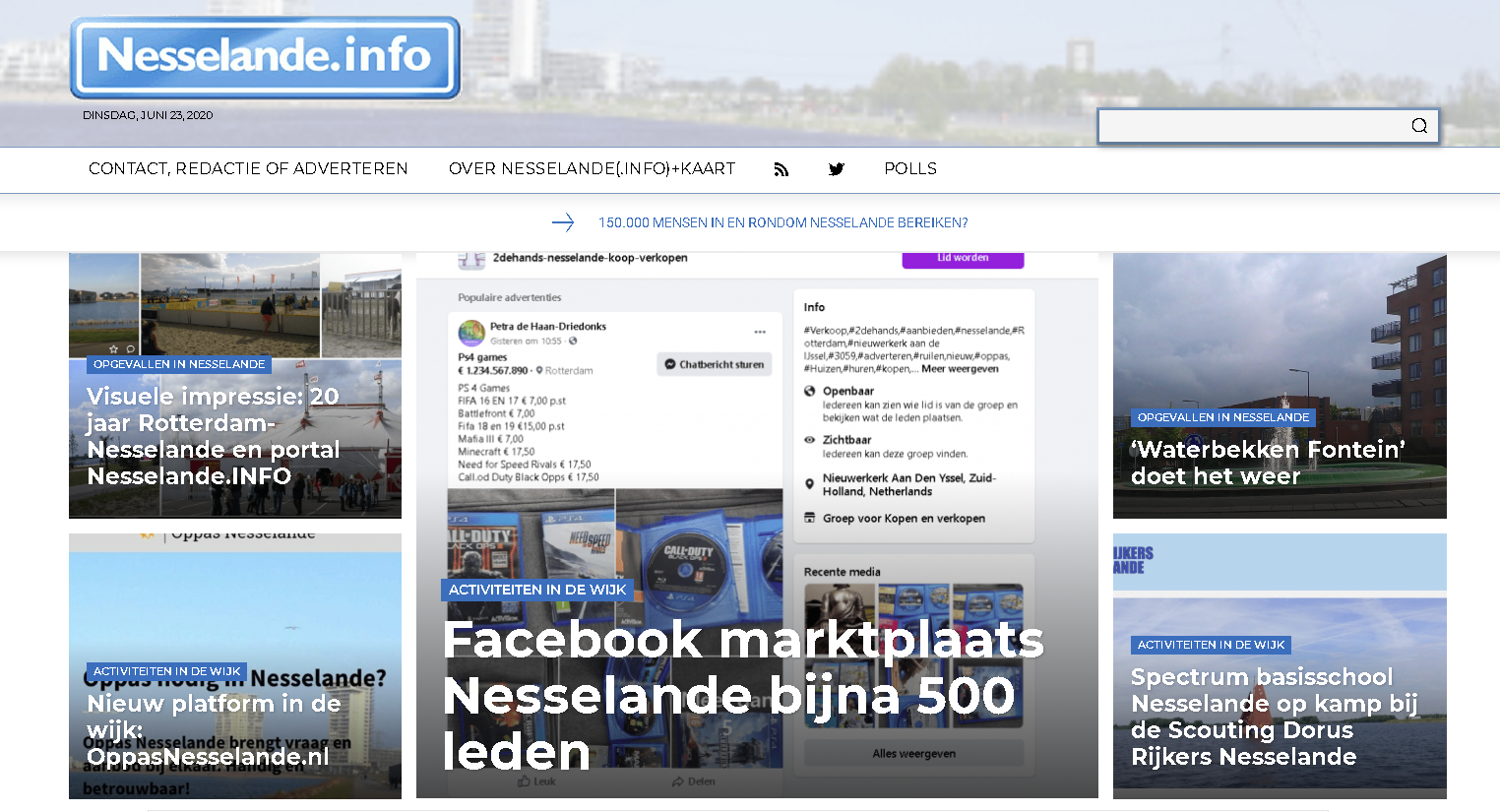The image size is (1500, 812).
Task: Open the Polls menu item
Action: point(910,169)
